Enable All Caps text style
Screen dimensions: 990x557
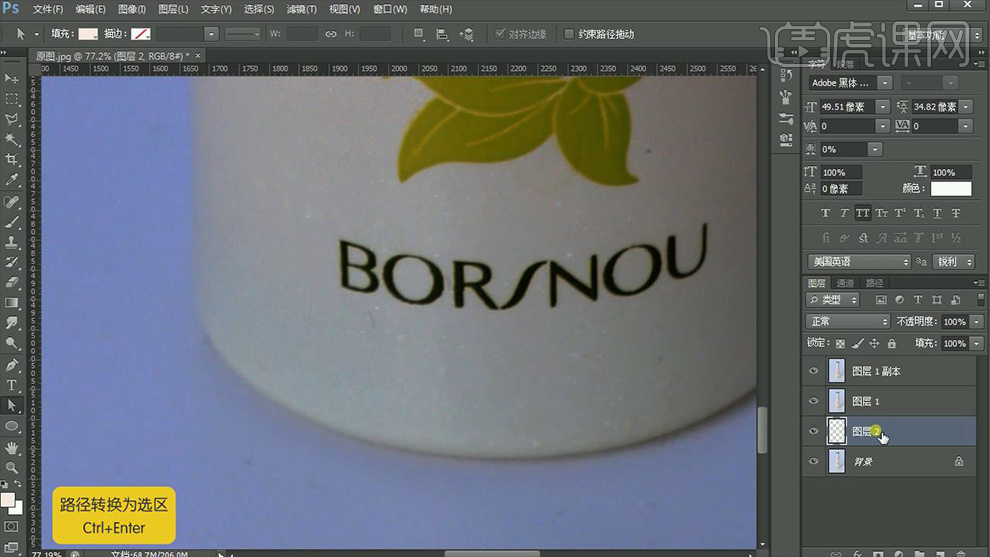pyautogui.click(x=862, y=213)
